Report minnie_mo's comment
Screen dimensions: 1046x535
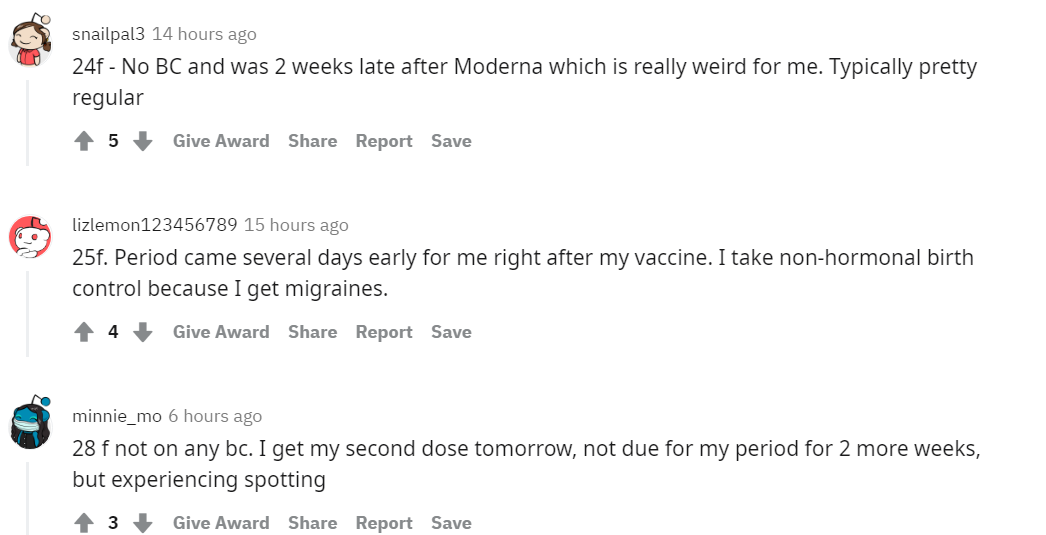pos(384,523)
